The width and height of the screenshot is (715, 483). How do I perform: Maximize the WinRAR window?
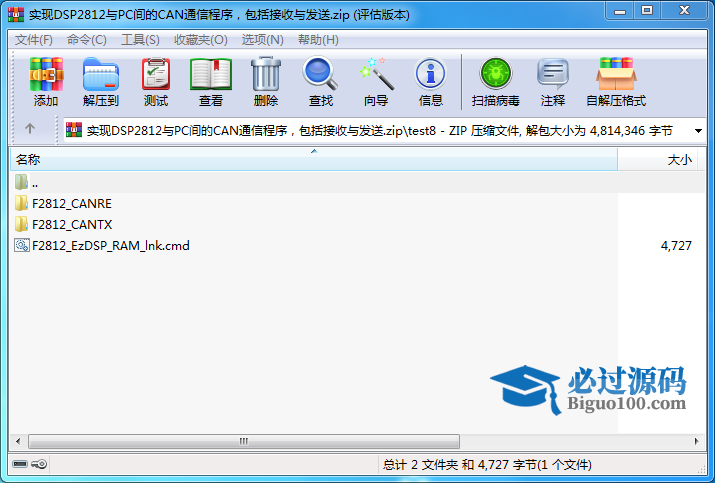pyautogui.click(x=647, y=11)
